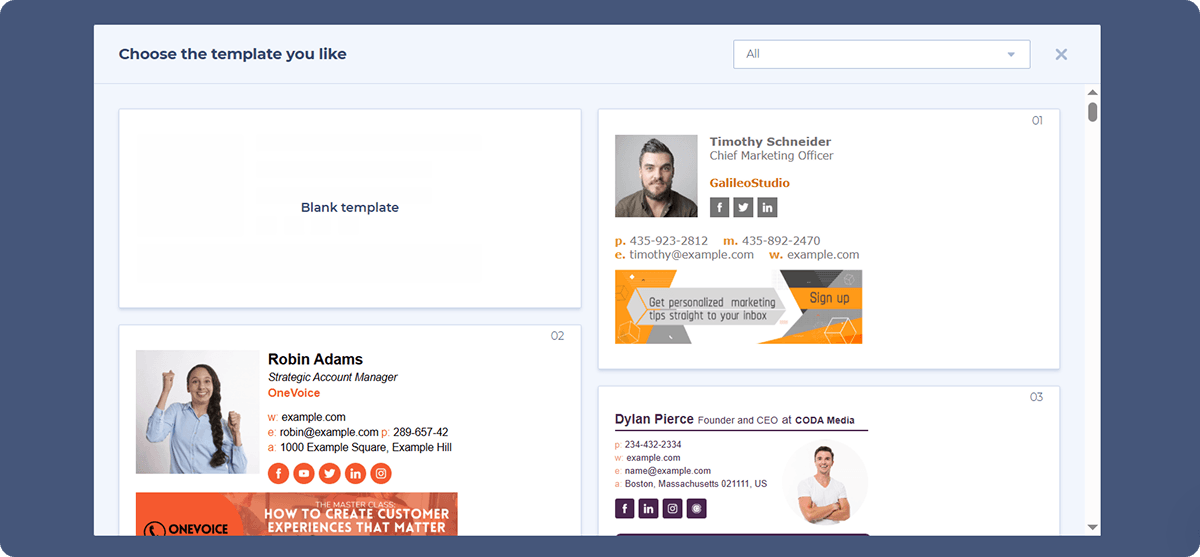1200x557 pixels.
Task: Click the OneVoice company name text
Action: click(x=294, y=393)
